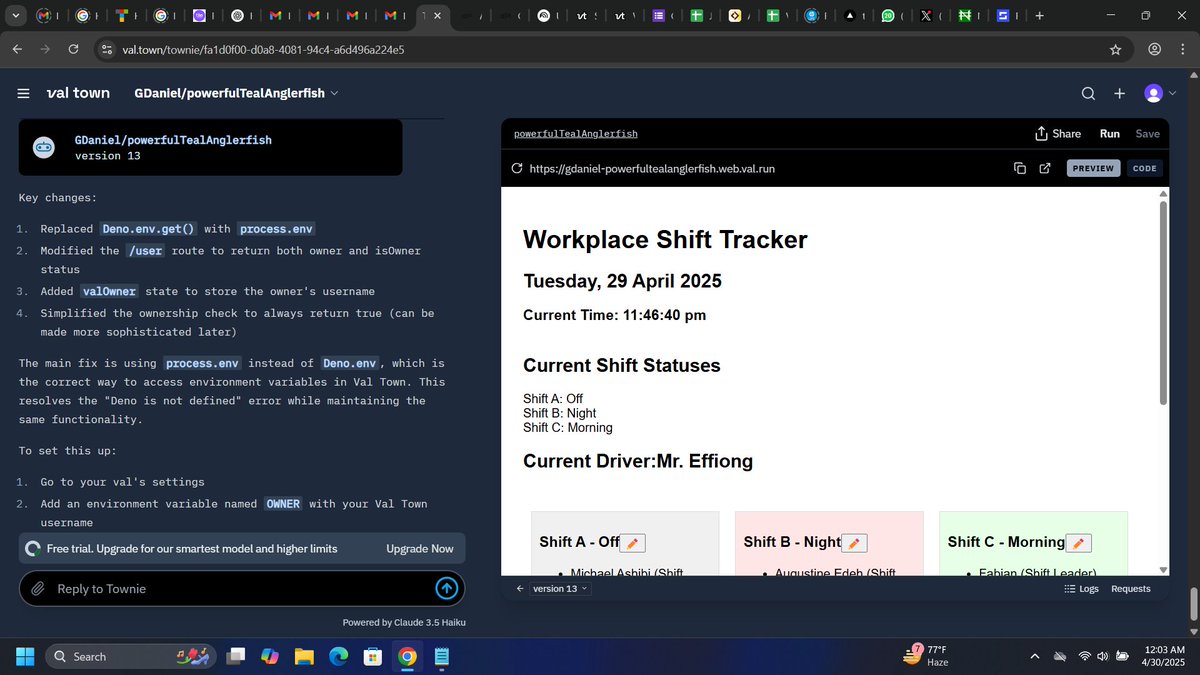
Task: Run the val
Action: coord(1110,134)
